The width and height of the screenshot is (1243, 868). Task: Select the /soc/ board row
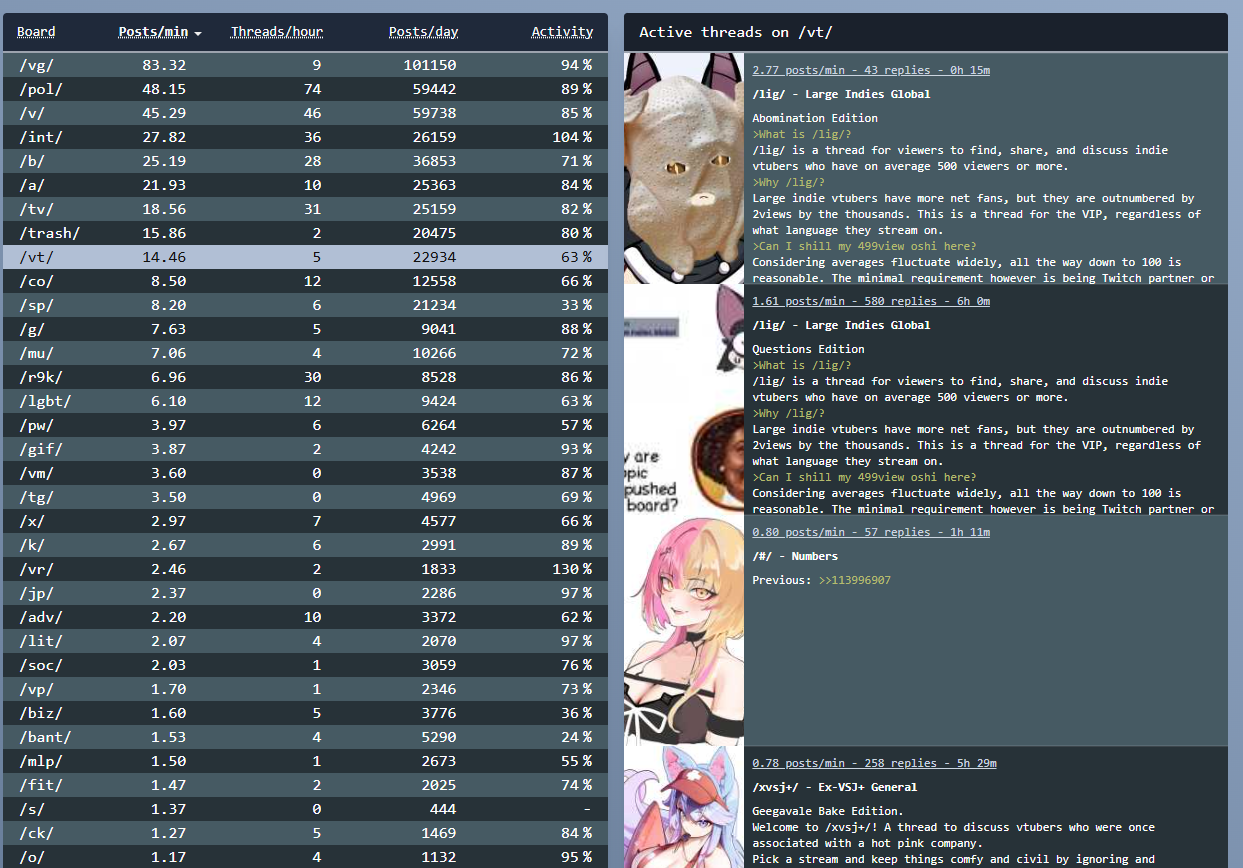pyautogui.click(x=305, y=665)
